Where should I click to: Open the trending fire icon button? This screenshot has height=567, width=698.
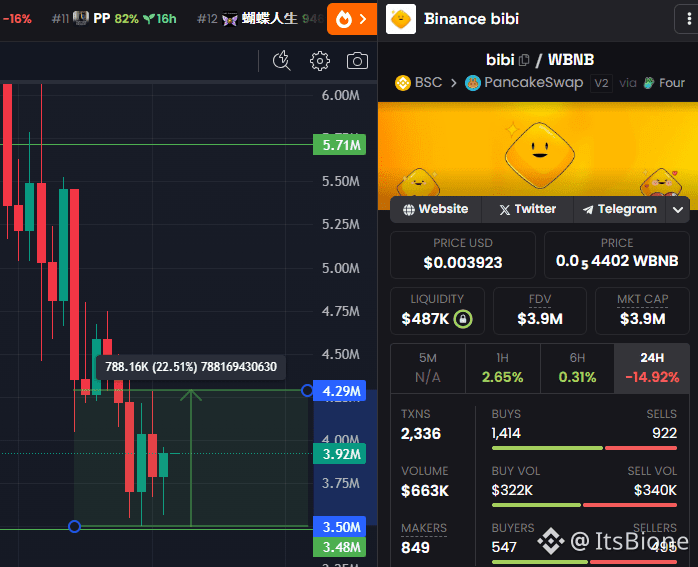coord(352,19)
